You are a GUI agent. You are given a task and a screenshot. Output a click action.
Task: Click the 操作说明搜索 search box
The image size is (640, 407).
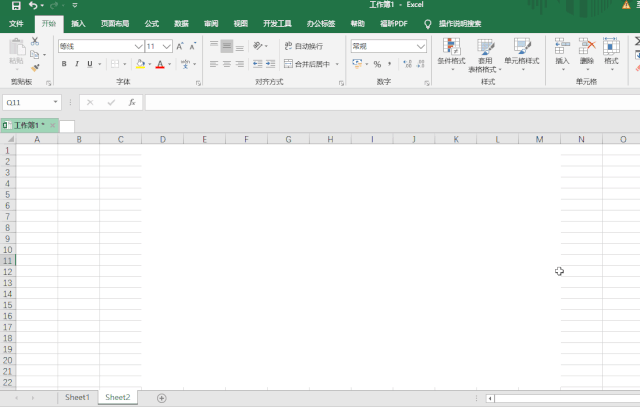460,24
